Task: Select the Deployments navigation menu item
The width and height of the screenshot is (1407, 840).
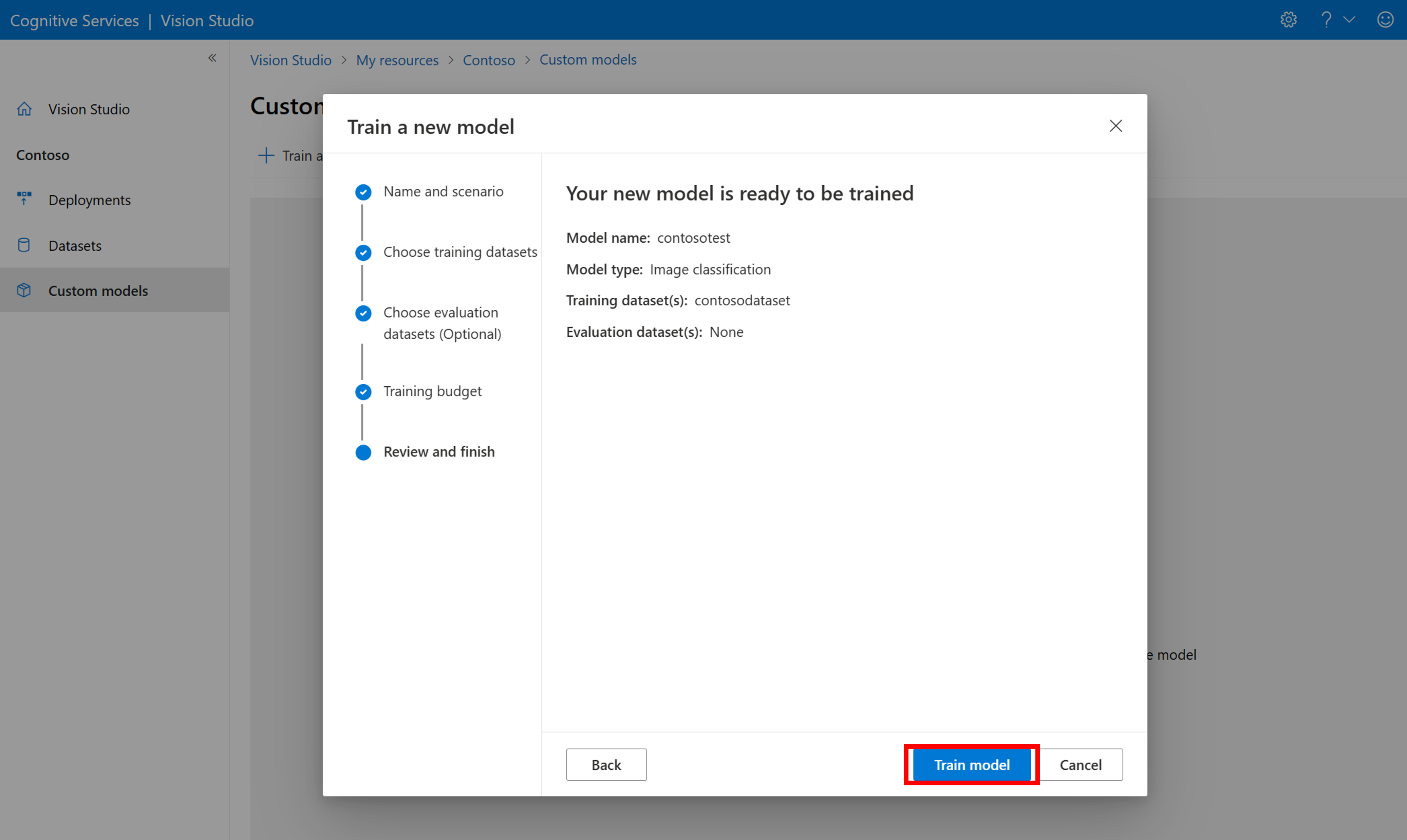Action: point(90,199)
